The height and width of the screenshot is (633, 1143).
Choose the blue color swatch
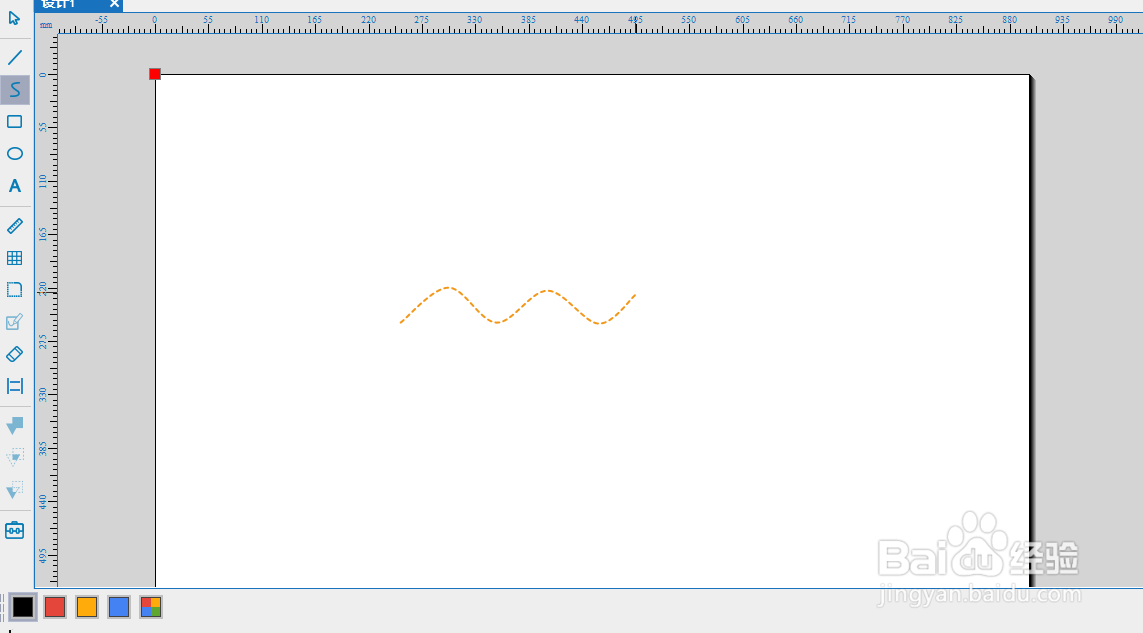click(119, 607)
